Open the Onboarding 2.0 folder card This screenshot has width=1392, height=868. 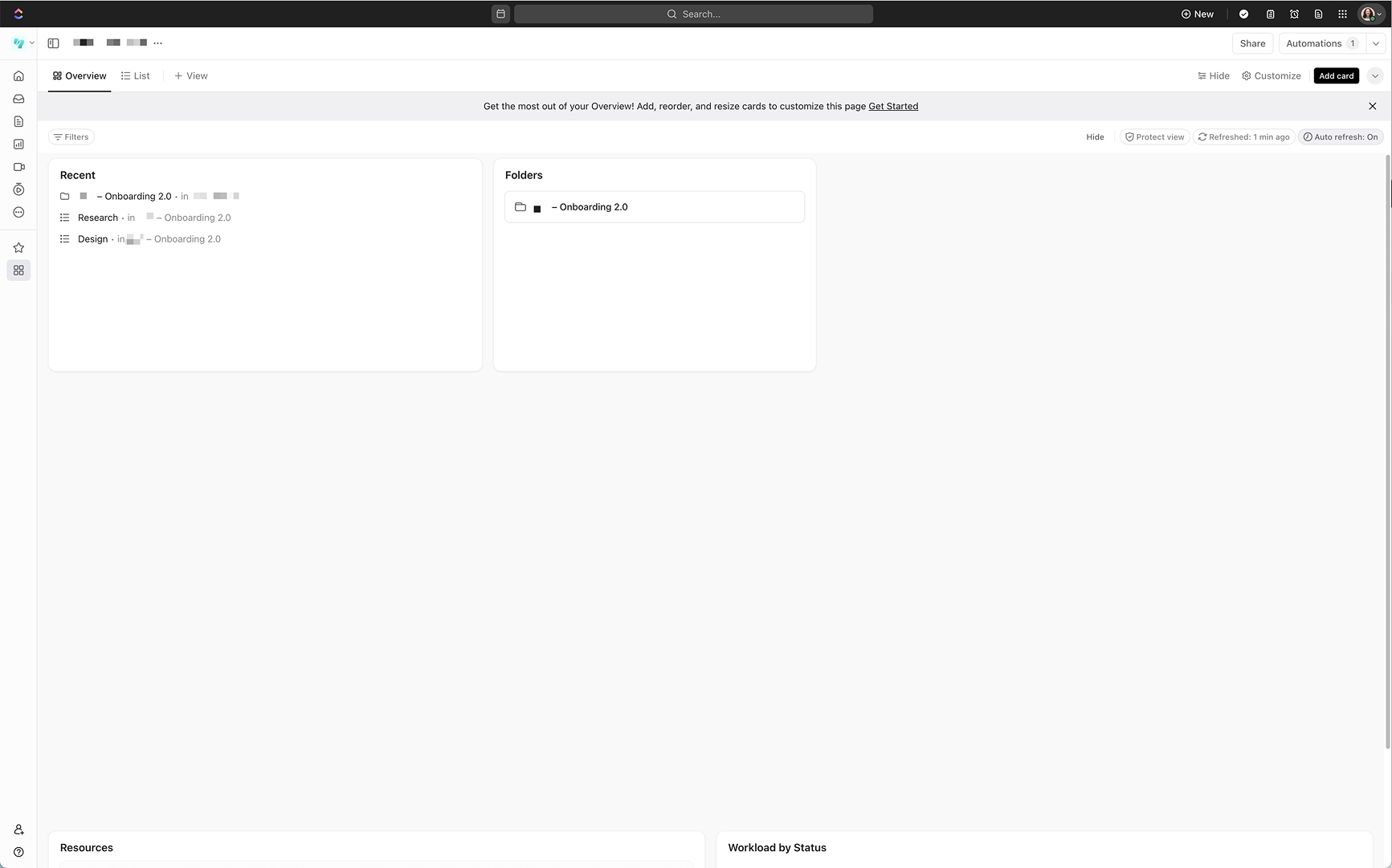pos(655,207)
